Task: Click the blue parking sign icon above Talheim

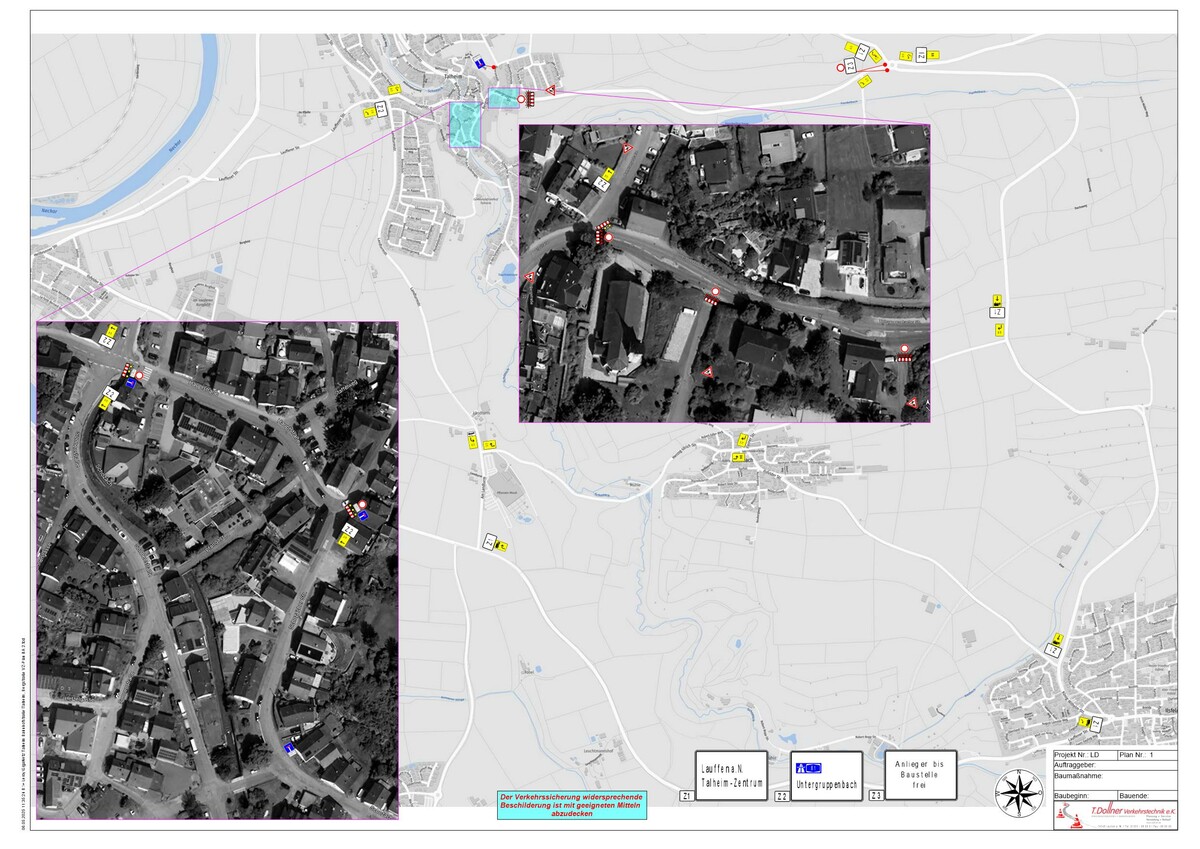Action: pyautogui.click(x=480, y=63)
